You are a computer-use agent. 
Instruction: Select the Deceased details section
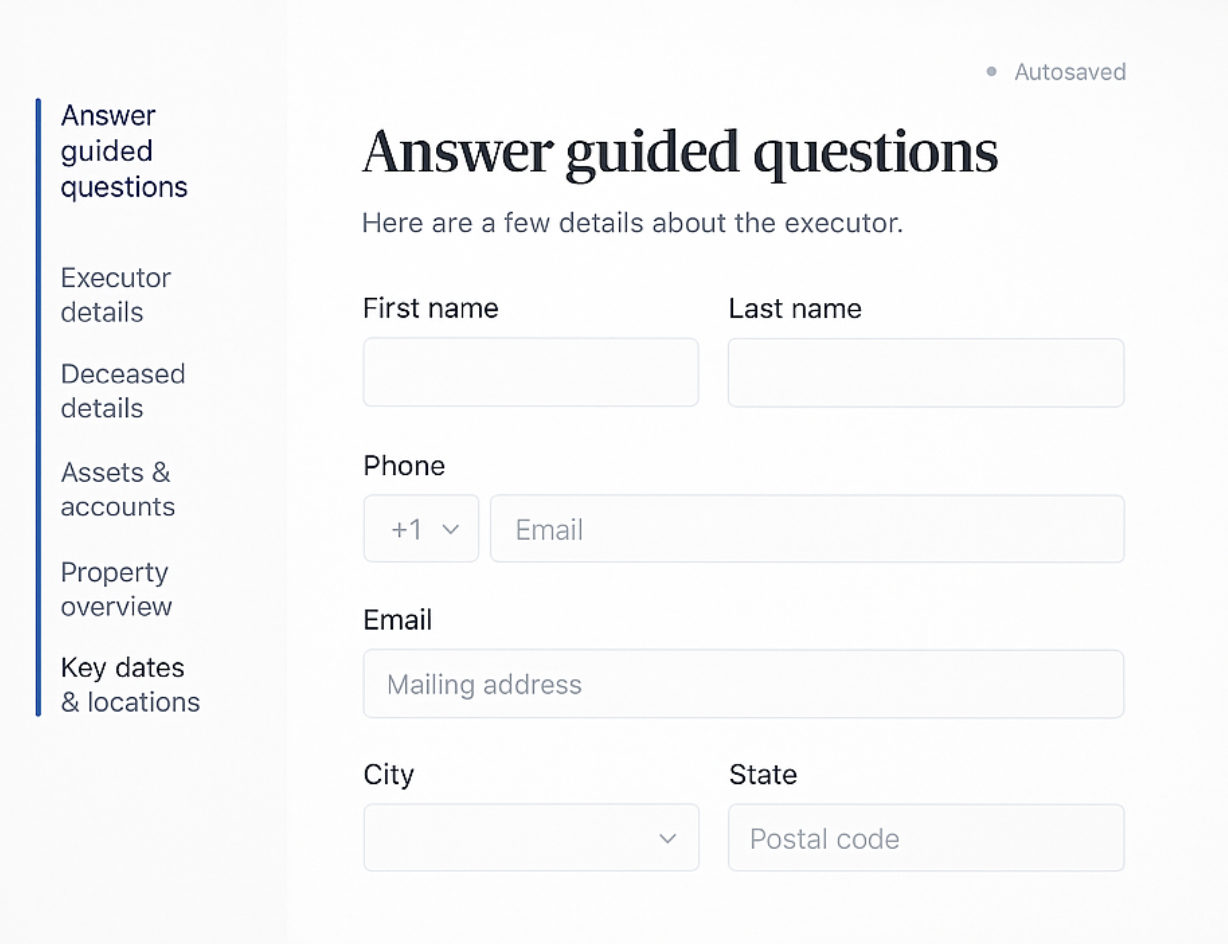(x=122, y=390)
